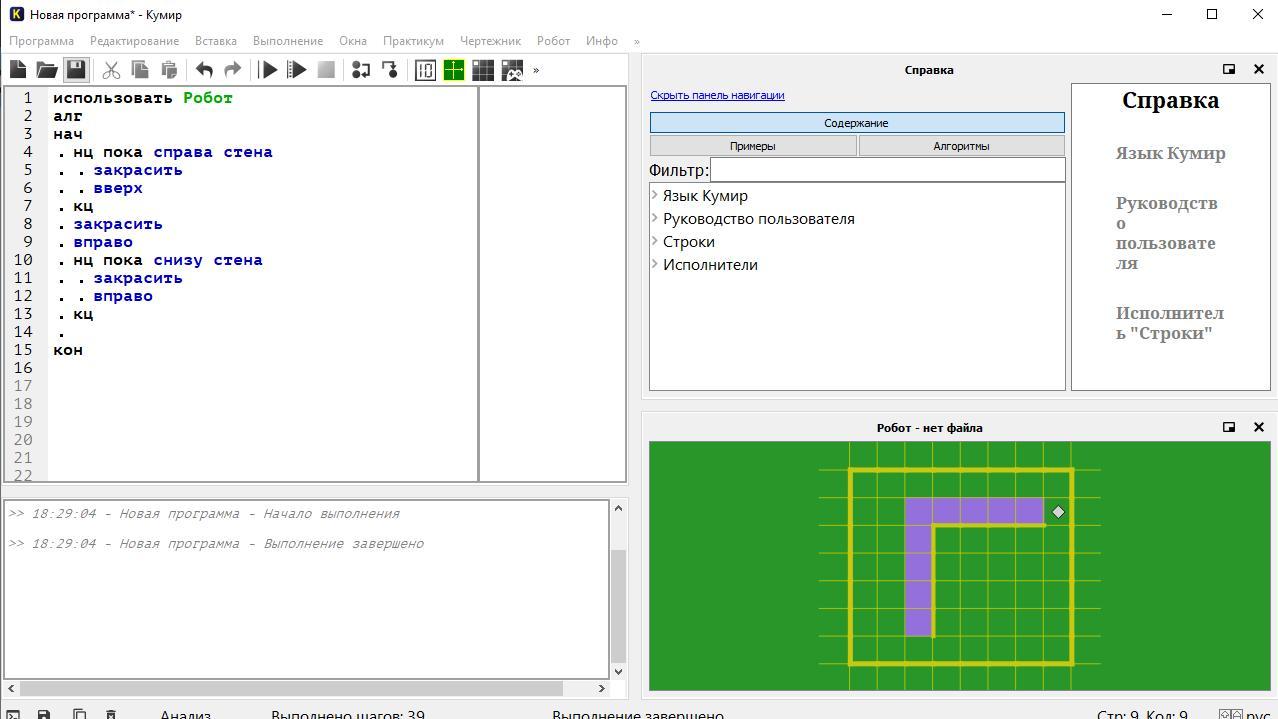Run the program normally

268,70
